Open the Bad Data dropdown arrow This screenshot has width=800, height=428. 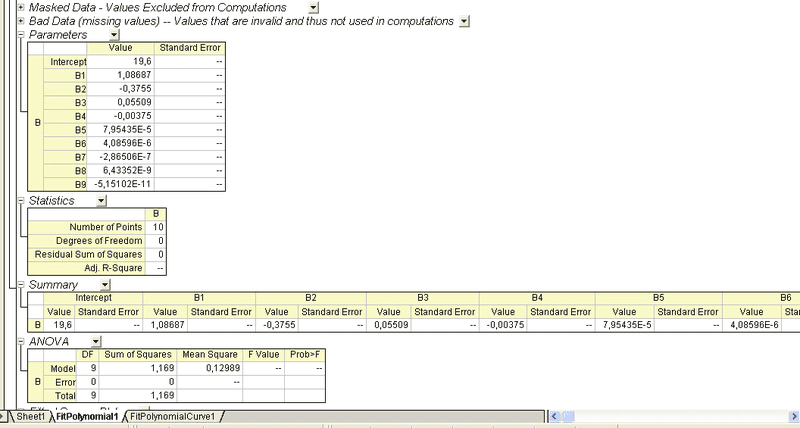pos(463,21)
